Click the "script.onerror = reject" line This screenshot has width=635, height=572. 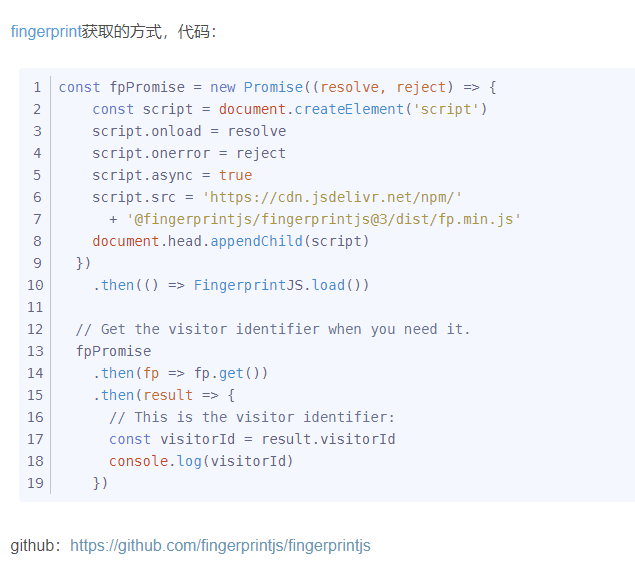[189, 153]
